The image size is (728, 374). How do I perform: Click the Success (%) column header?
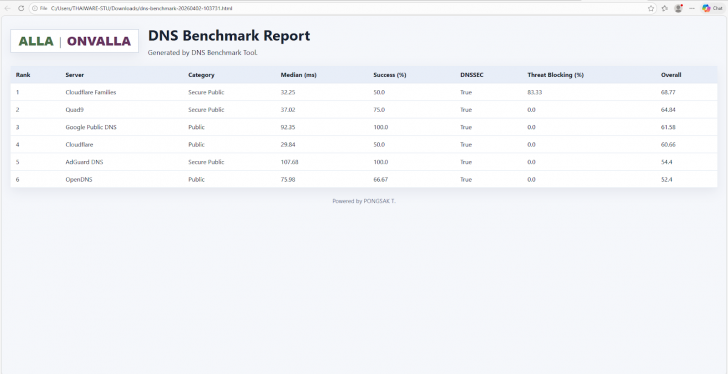[390, 75]
